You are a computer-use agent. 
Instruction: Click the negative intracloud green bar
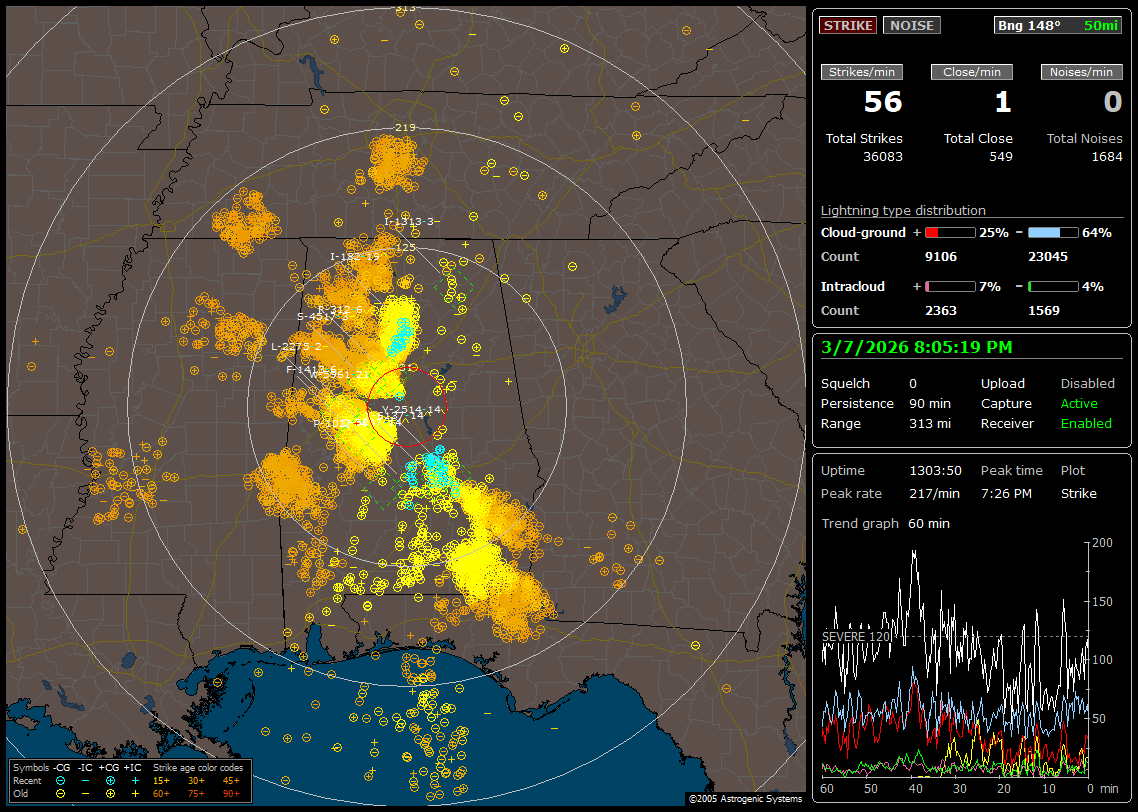click(1053, 286)
